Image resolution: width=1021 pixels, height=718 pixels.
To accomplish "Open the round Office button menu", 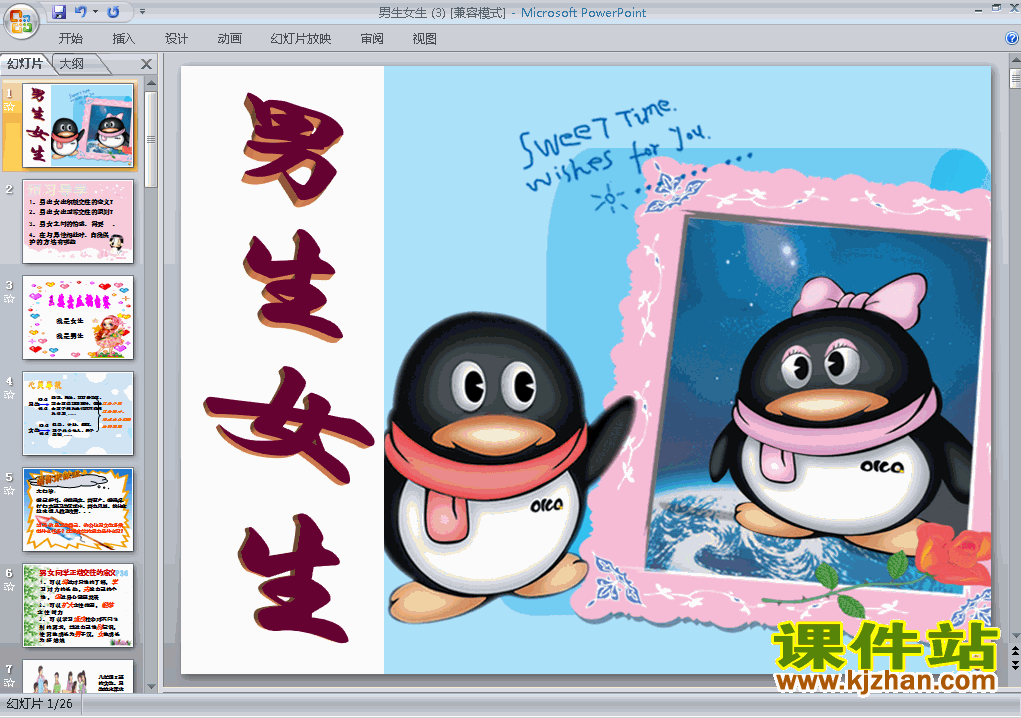I will pos(21,22).
